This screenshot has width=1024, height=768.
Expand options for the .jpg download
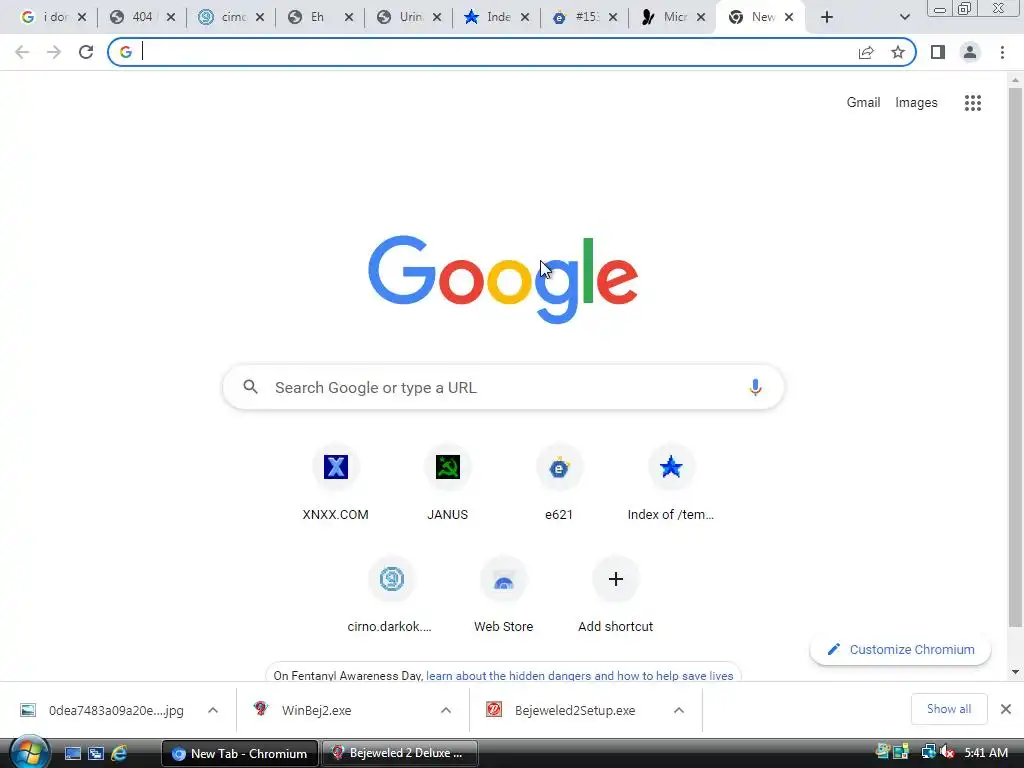213,710
